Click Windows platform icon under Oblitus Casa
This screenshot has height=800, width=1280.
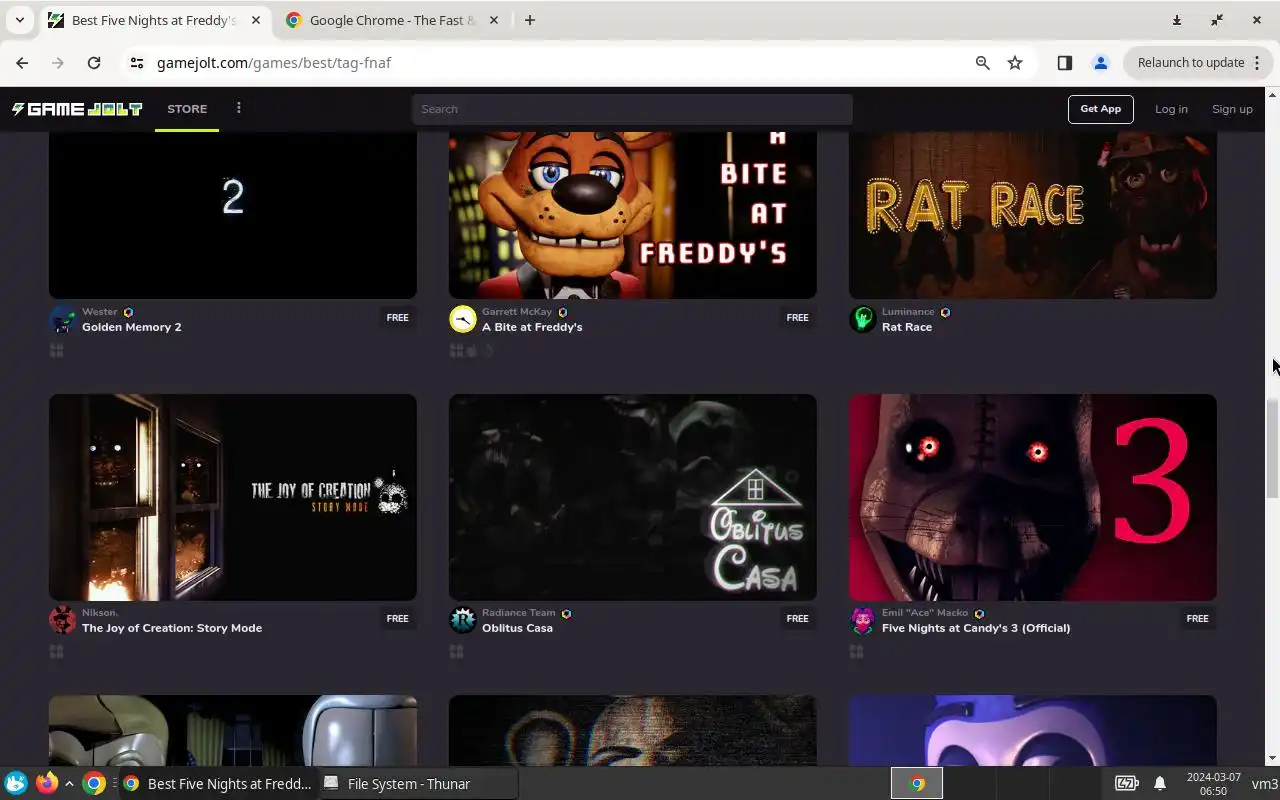click(x=457, y=652)
